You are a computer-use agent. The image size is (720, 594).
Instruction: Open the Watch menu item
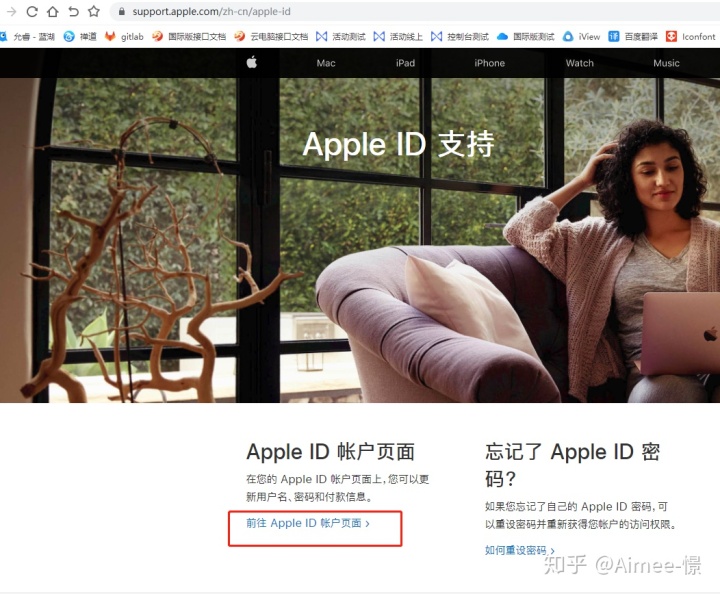click(x=579, y=63)
